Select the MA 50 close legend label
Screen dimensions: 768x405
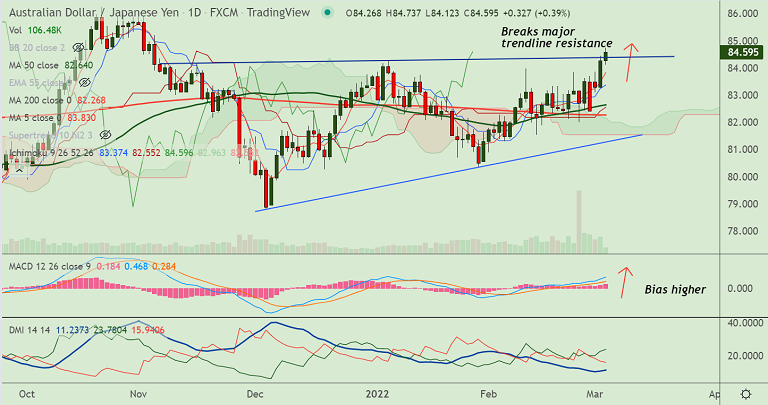pos(33,65)
